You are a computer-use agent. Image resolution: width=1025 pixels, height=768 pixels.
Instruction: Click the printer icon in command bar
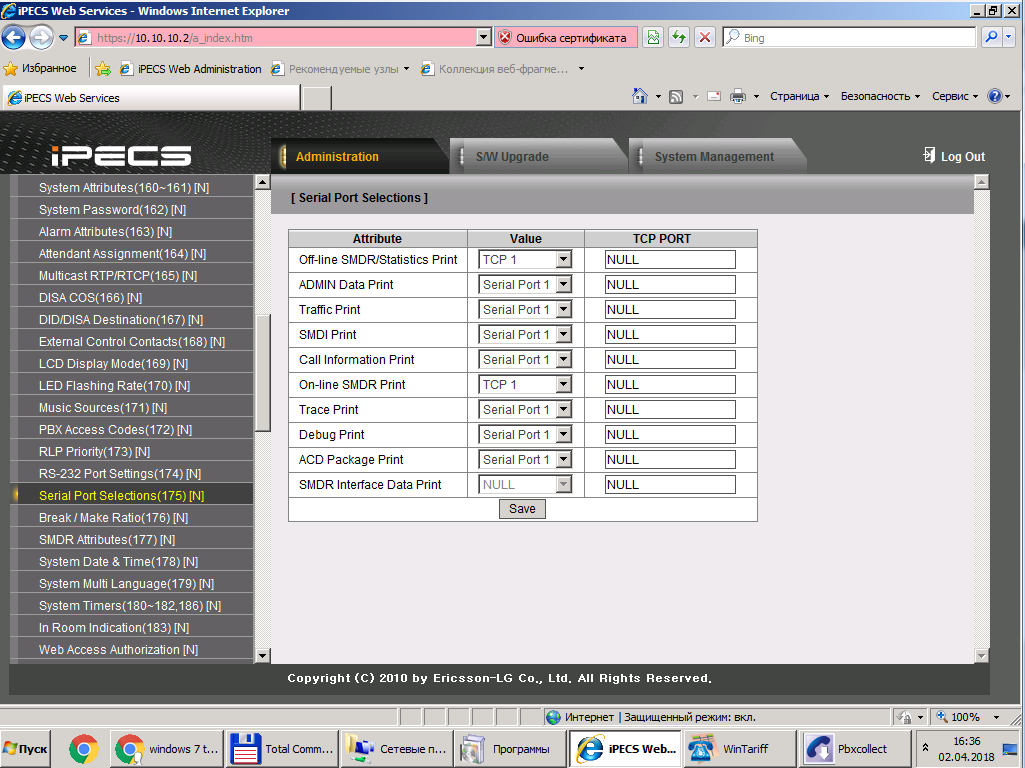[x=738, y=97]
